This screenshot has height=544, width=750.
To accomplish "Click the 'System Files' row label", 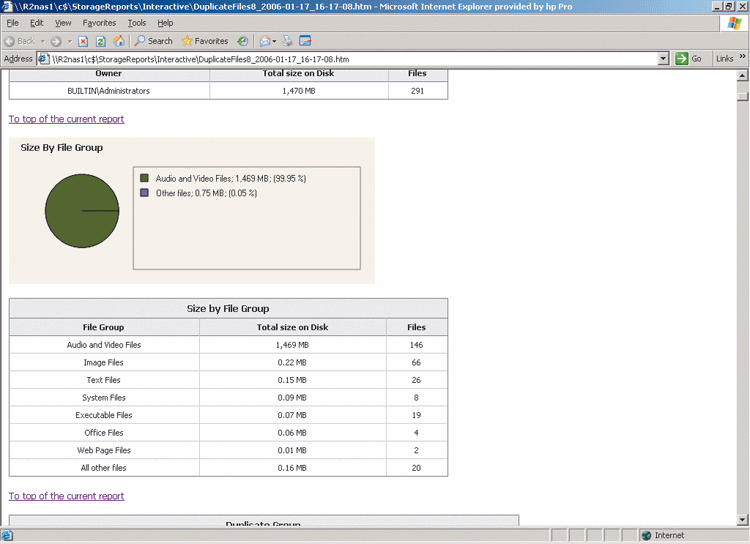I will (103, 398).
